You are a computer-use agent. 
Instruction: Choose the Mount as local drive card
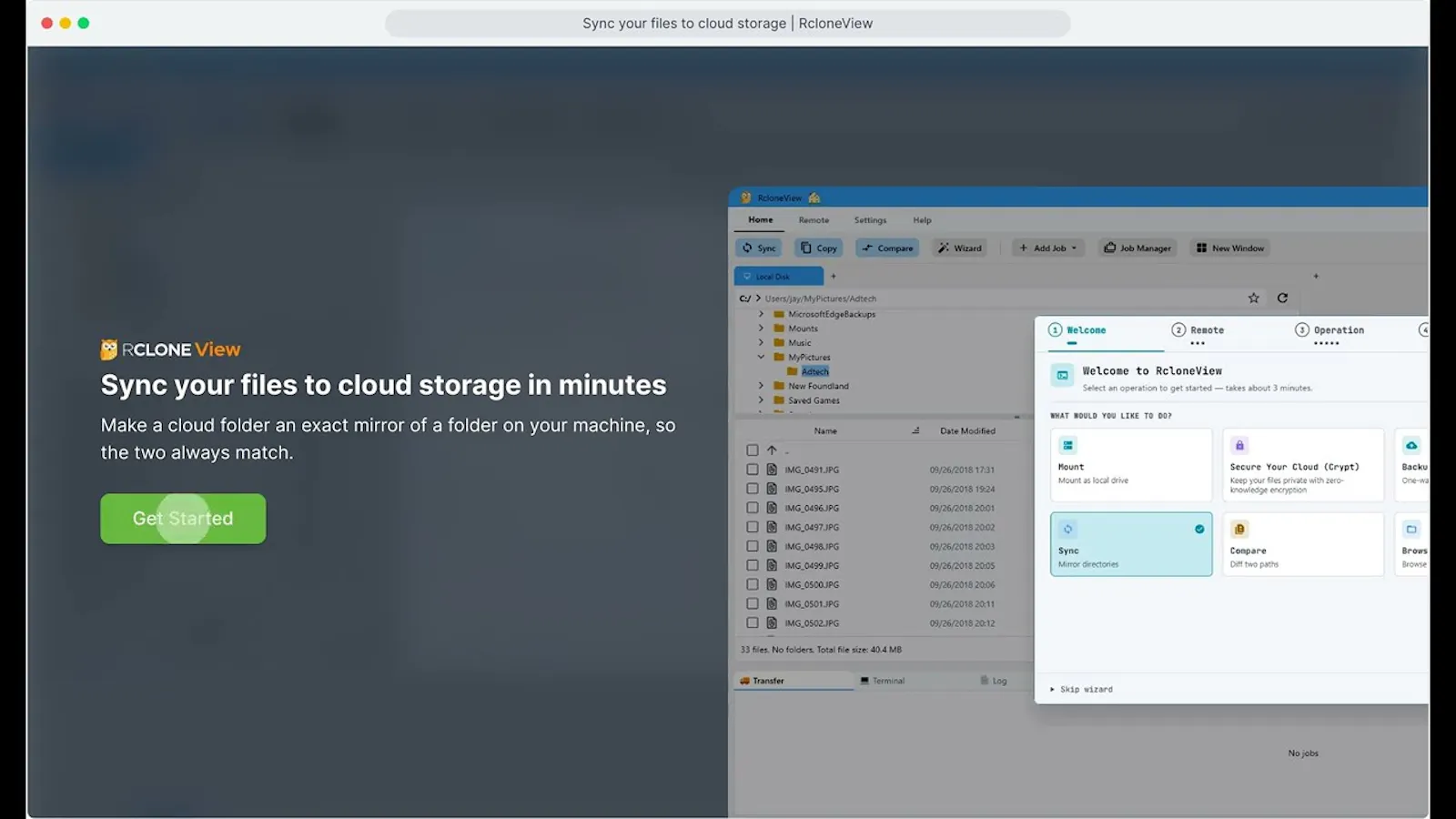pyautogui.click(x=1131, y=465)
